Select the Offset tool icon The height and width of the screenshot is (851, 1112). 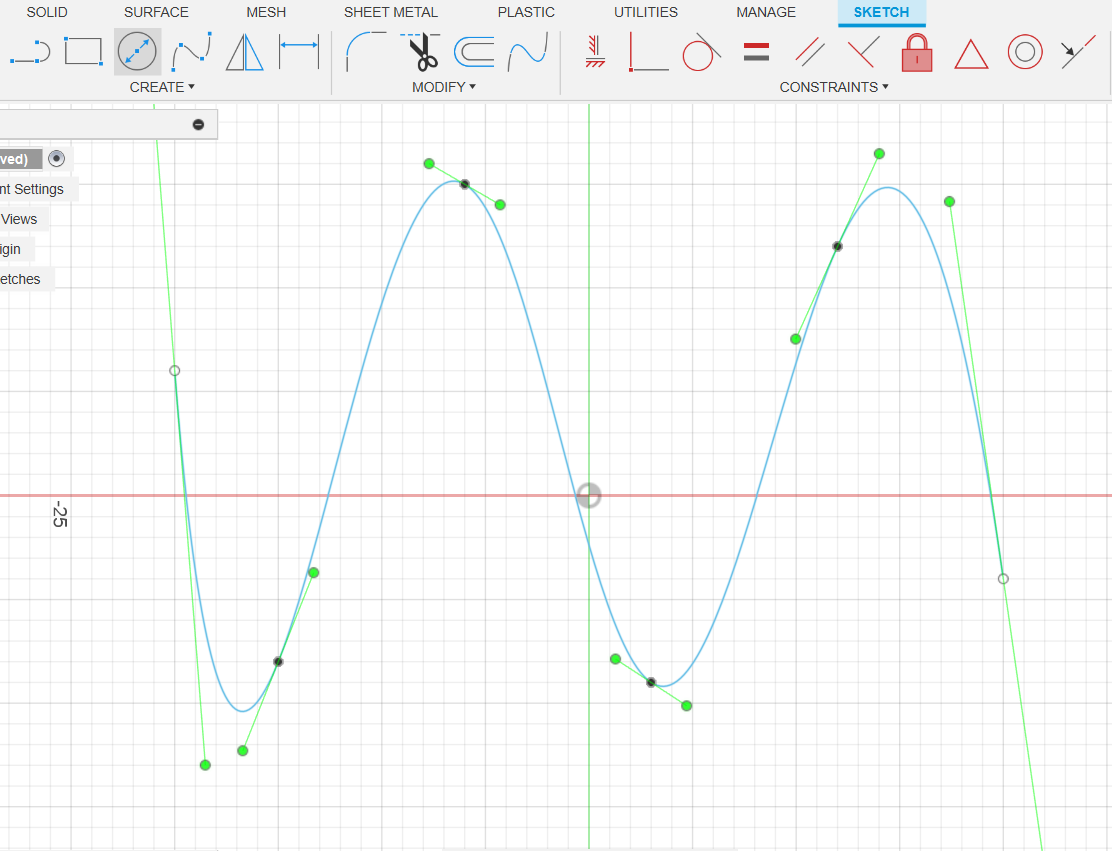[474, 52]
